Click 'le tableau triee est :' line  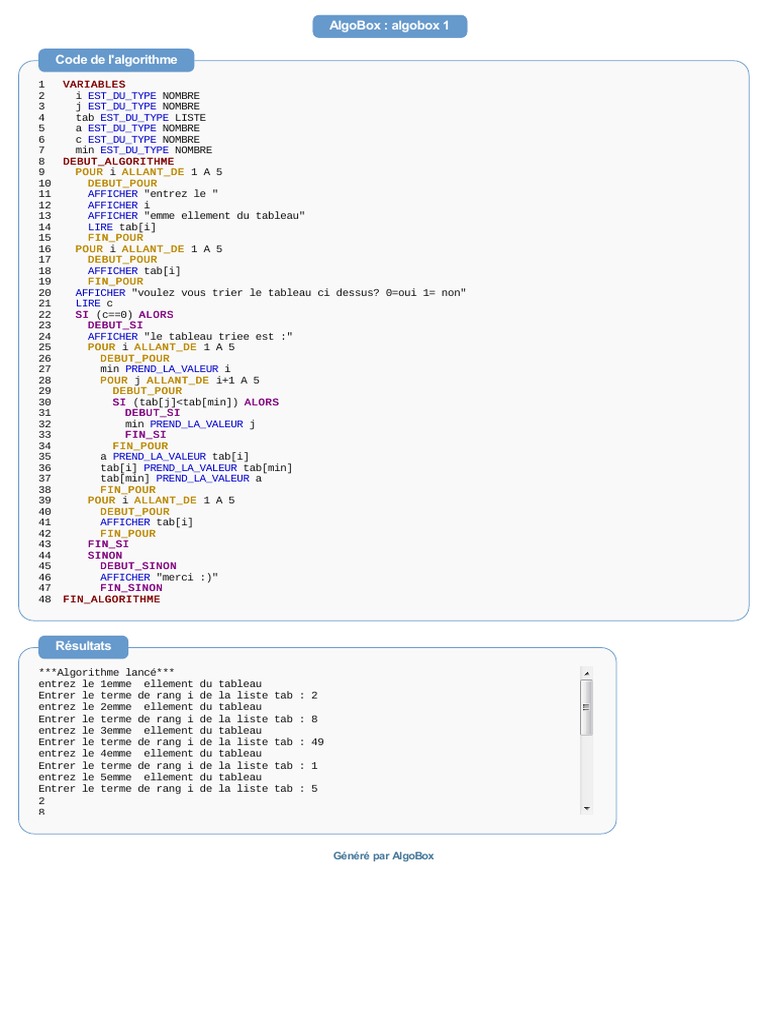pos(190,337)
